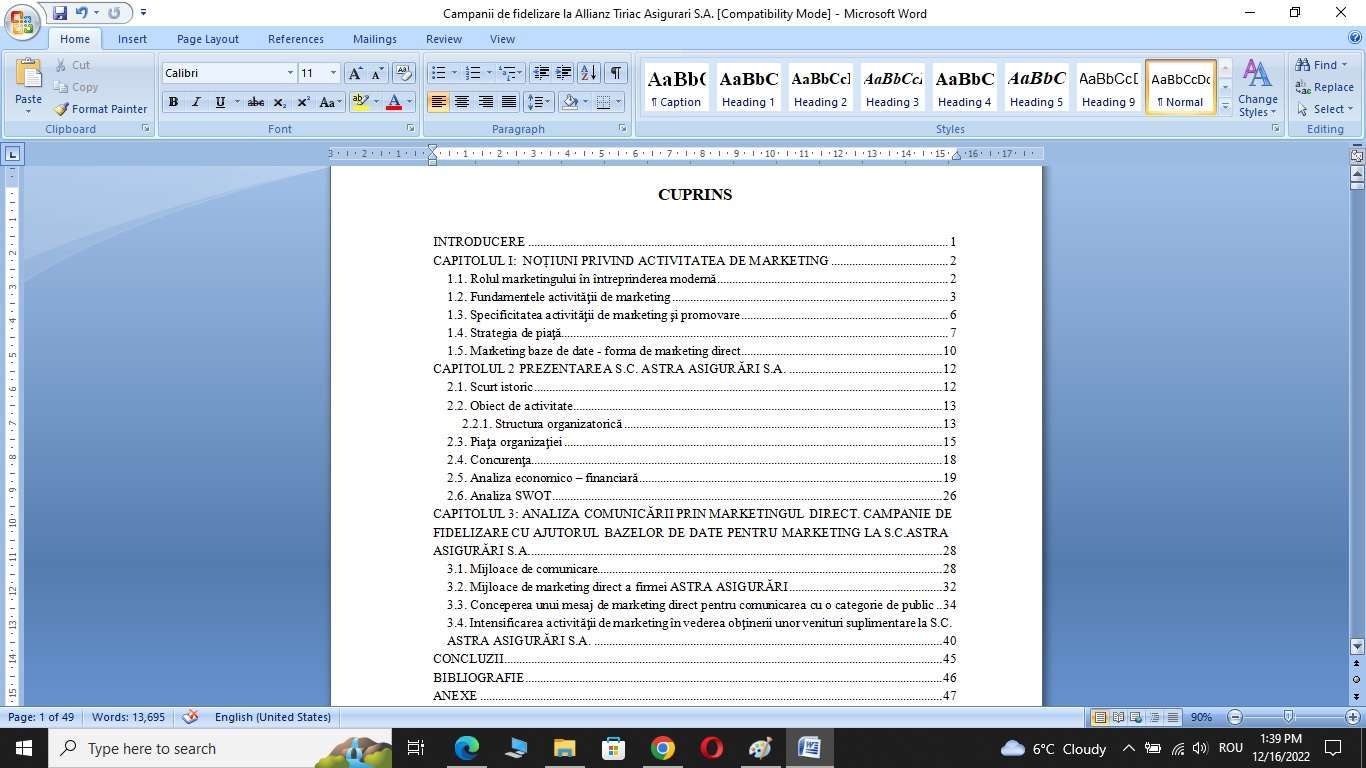This screenshot has height=768, width=1366.
Task: Open Google Chrome from the taskbar
Action: tap(662, 748)
